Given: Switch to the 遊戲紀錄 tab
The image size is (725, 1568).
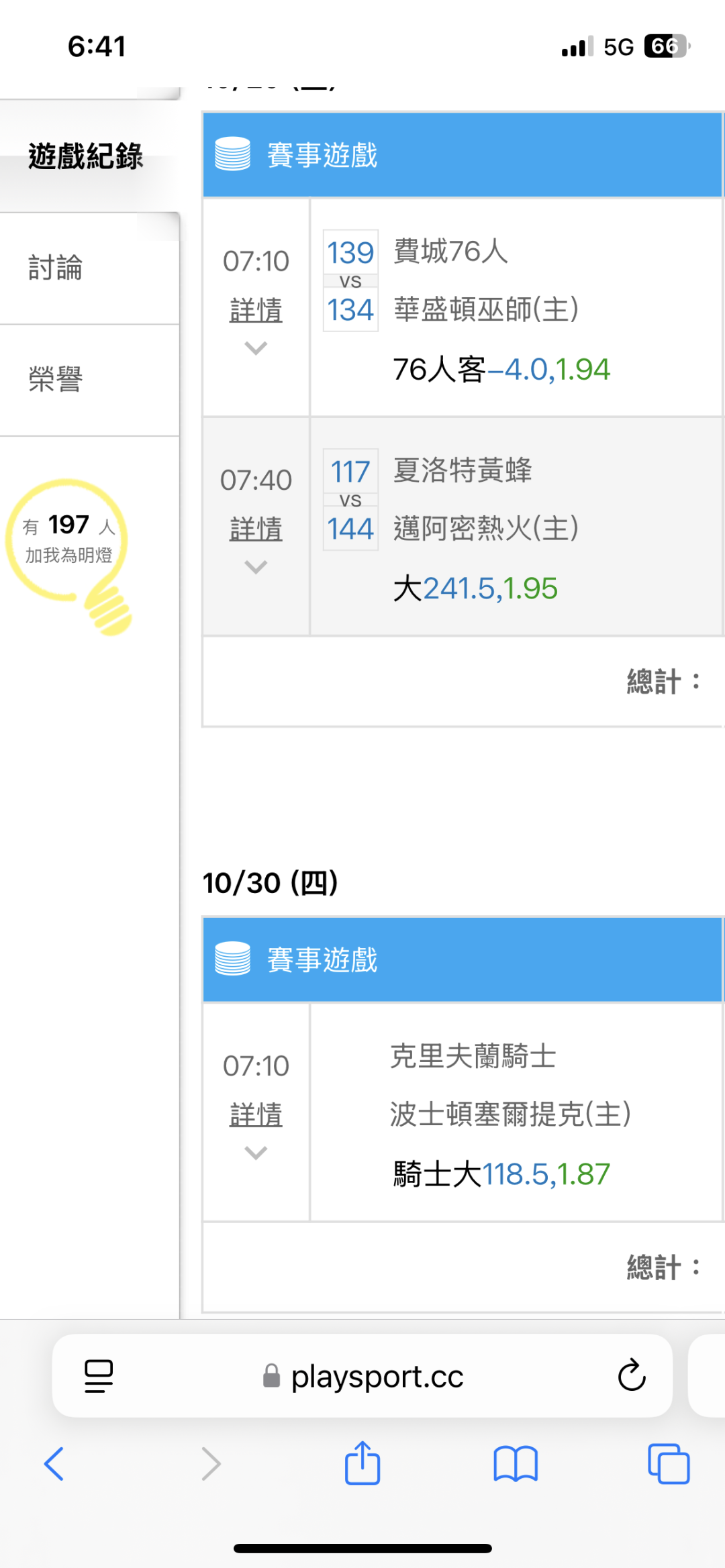Looking at the screenshot, I should pyautogui.click(x=86, y=156).
